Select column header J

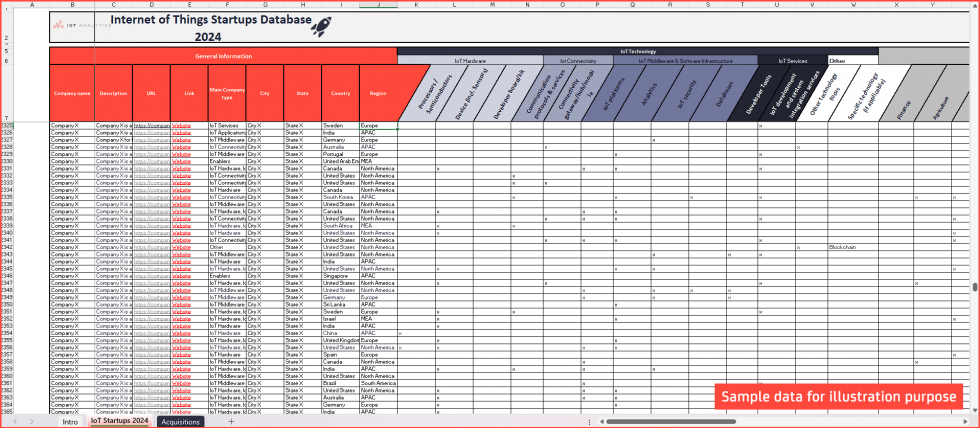point(378,4)
